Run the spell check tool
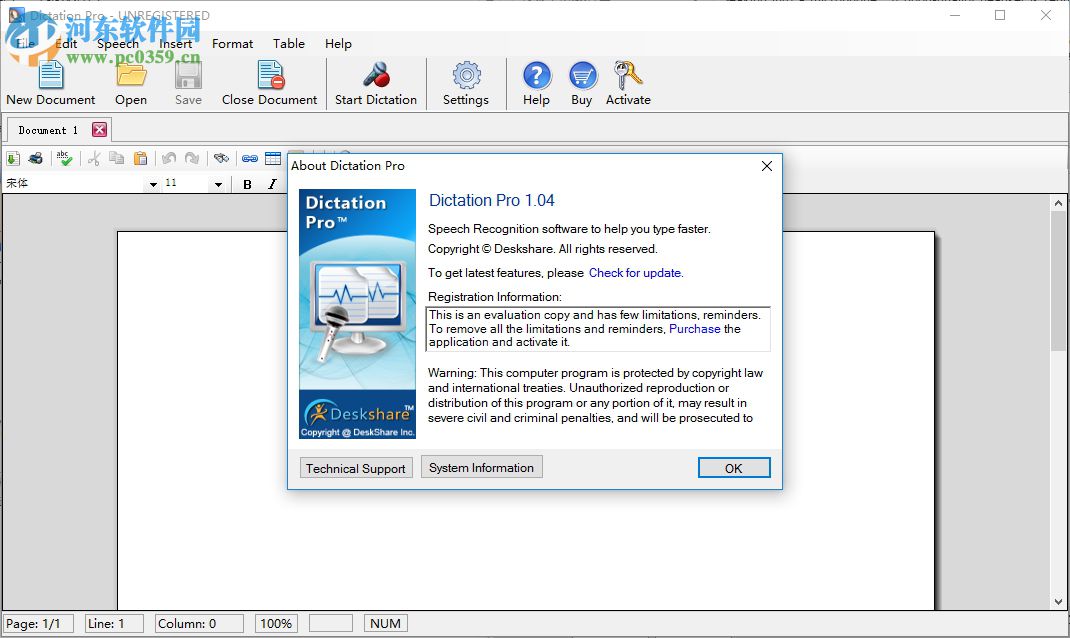The image size is (1070, 638). [64, 158]
